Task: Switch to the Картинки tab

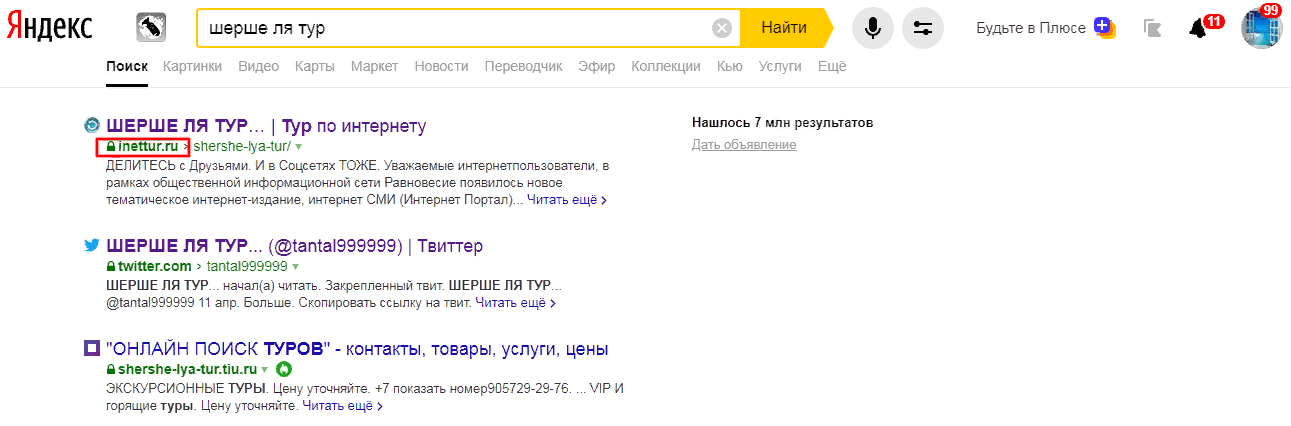Action: 192,66
